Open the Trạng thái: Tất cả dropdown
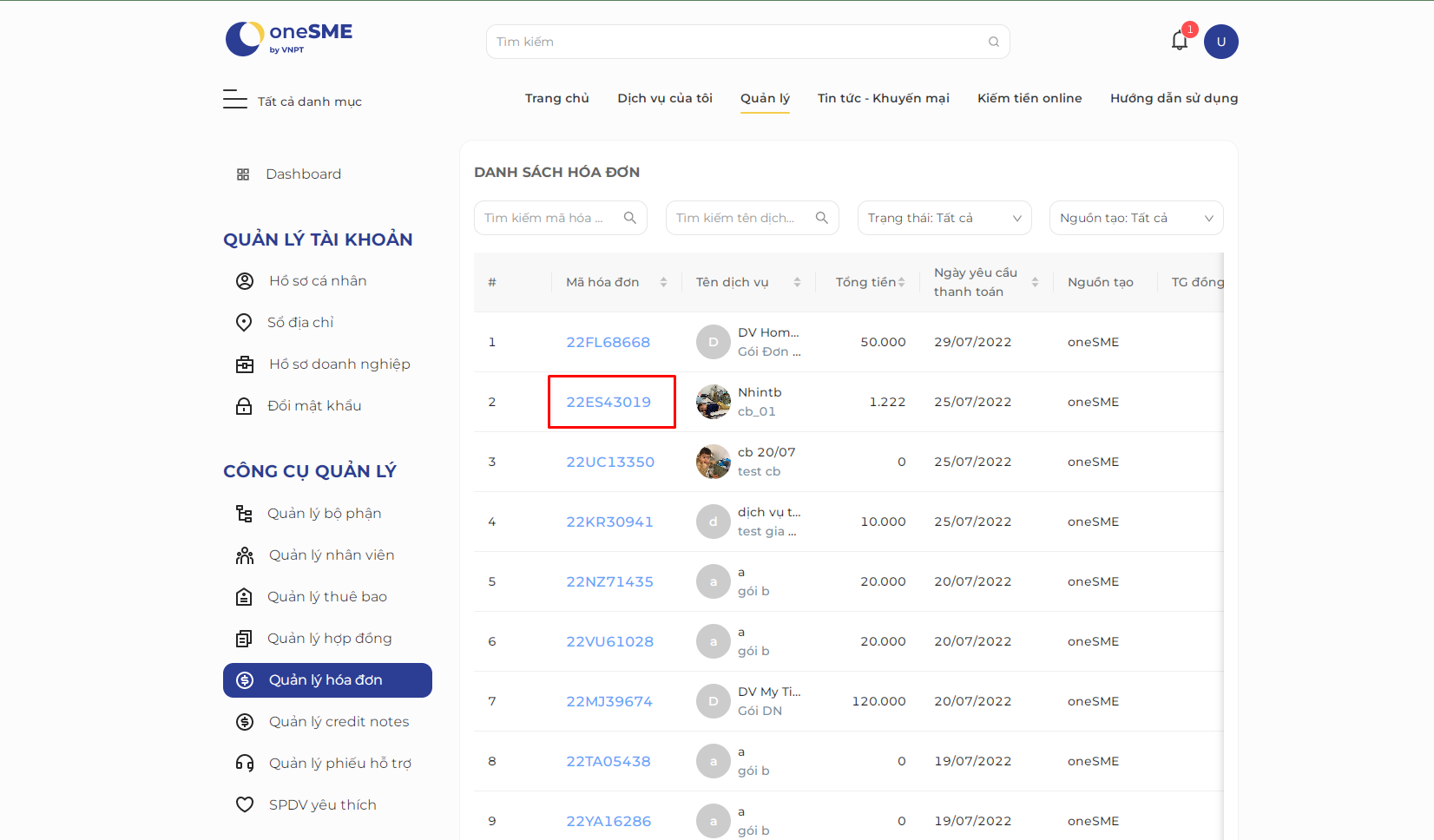Viewport: 1434px width, 840px height. coord(944,218)
